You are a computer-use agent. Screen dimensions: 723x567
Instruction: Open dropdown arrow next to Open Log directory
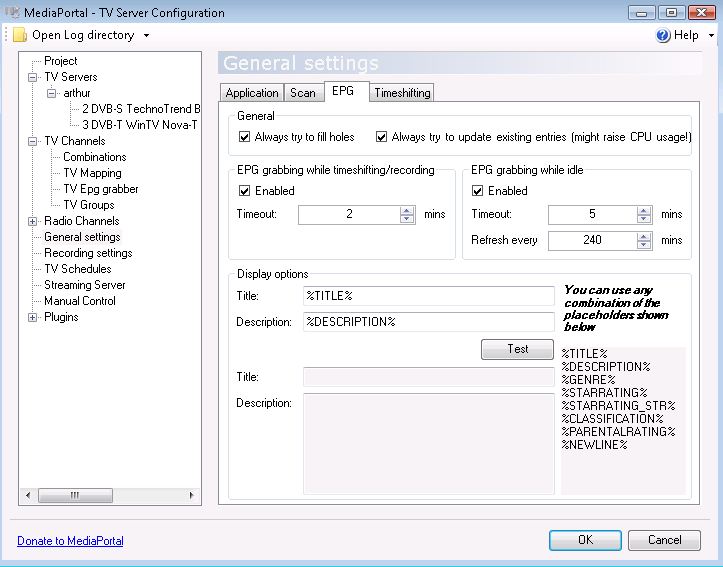pos(146,35)
